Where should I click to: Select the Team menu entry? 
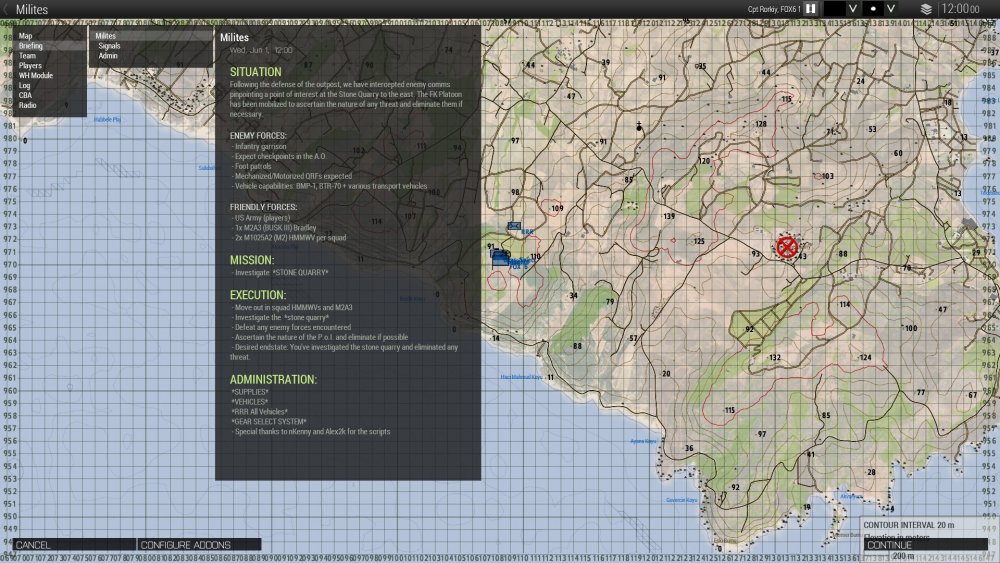(28, 56)
